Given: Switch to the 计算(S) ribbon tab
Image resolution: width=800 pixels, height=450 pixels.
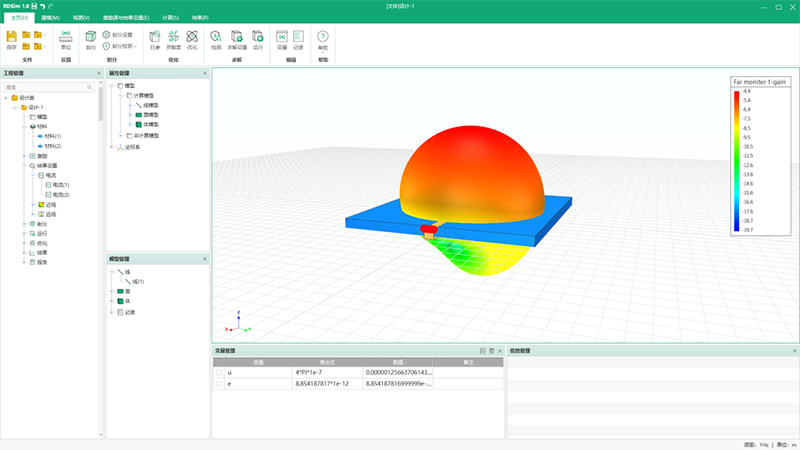Looking at the screenshot, I should pyautogui.click(x=171, y=18).
